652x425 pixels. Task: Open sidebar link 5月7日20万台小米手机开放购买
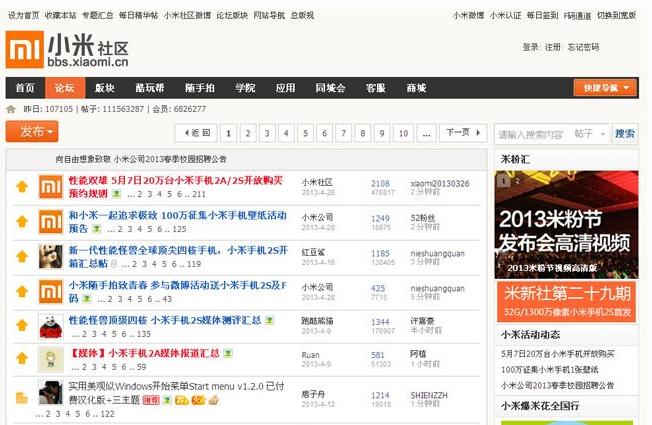click(558, 354)
